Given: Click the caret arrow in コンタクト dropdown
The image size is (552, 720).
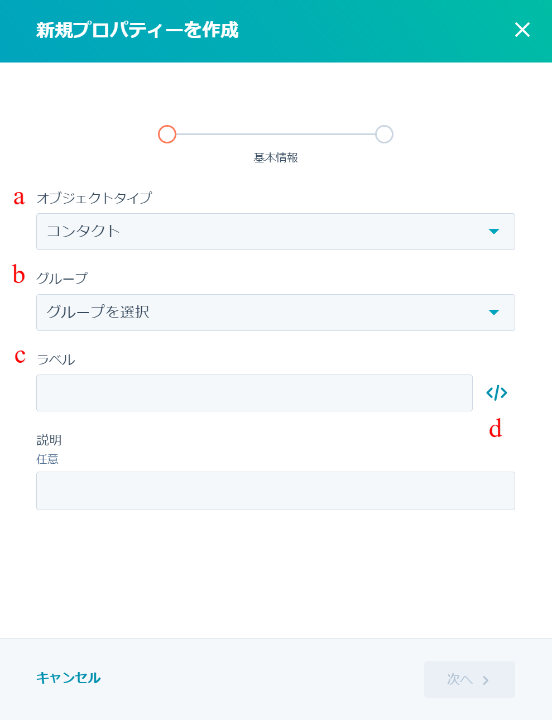Looking at the screenshot, I should tap(494, 231).
